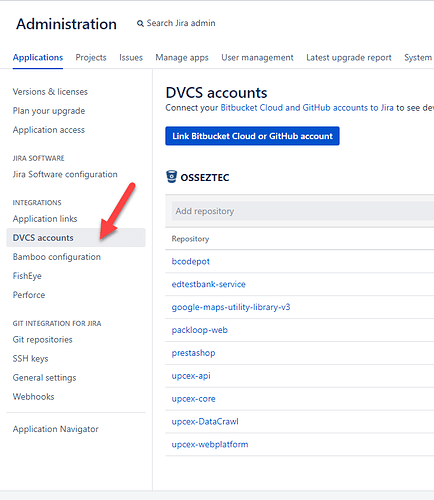This screenshot has height=500, width=434.
Task: Open Webhooks page
Action: 33,396
